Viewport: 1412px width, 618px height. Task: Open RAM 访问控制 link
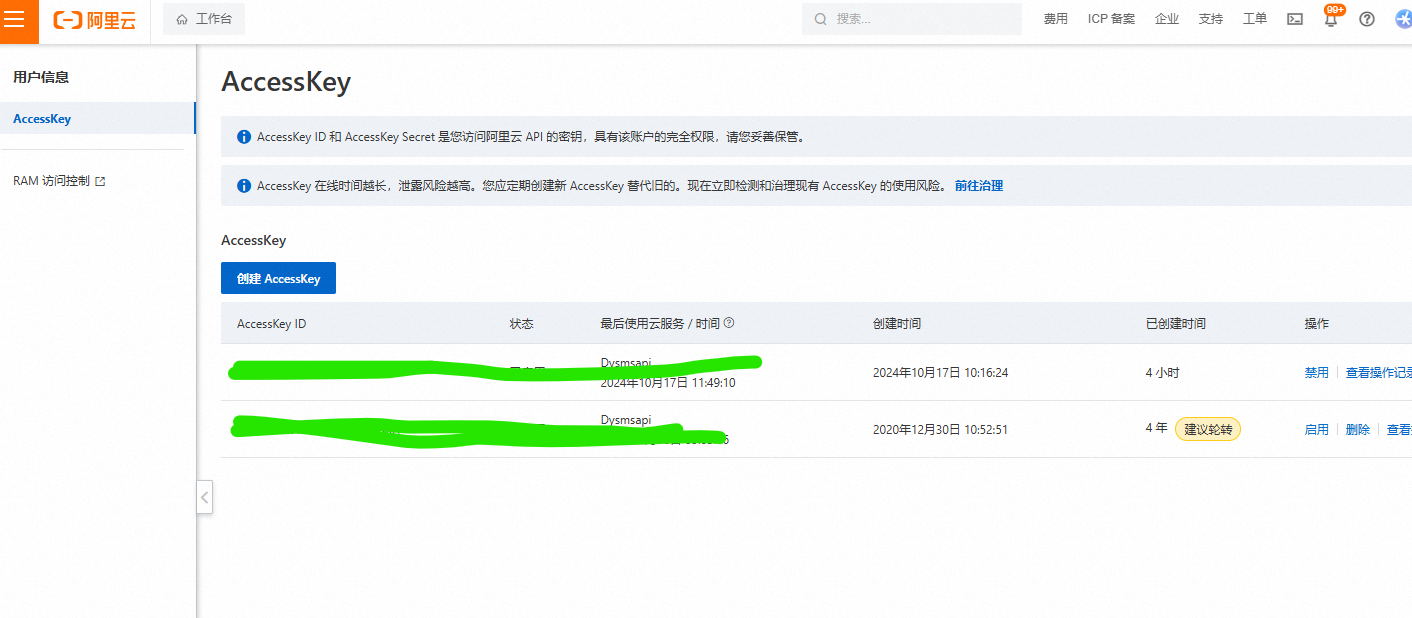[51, 181]
